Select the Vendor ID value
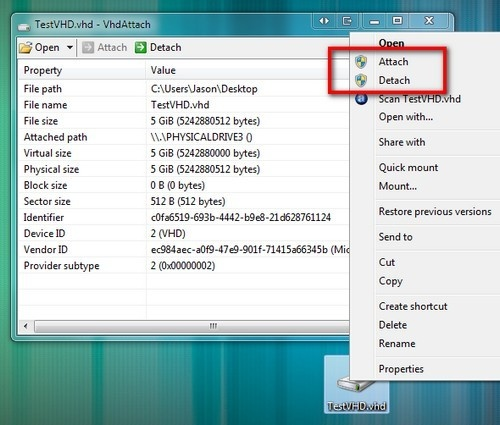The width and height of the screenshot is (500, 425). pyautogui.click(x=250, y=250)
